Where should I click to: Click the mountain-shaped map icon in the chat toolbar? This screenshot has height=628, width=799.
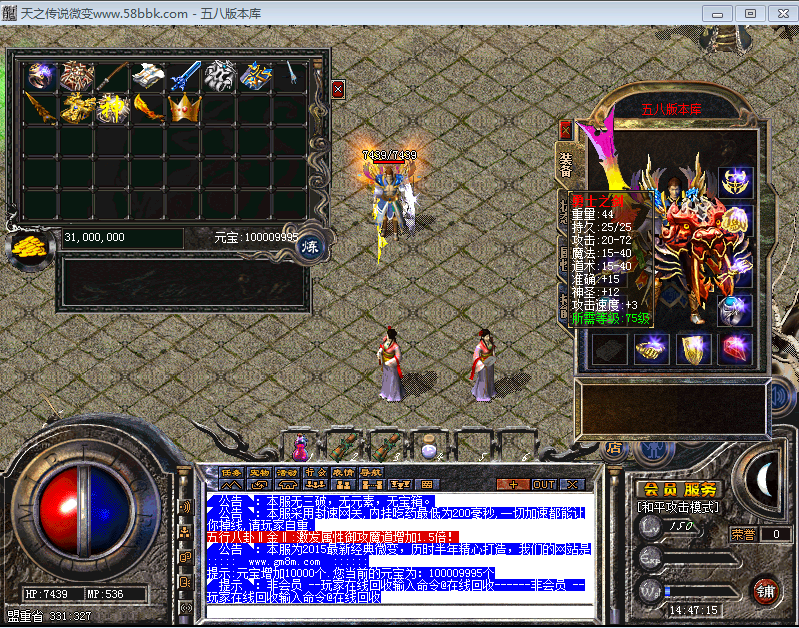click(x=231, y=485)
